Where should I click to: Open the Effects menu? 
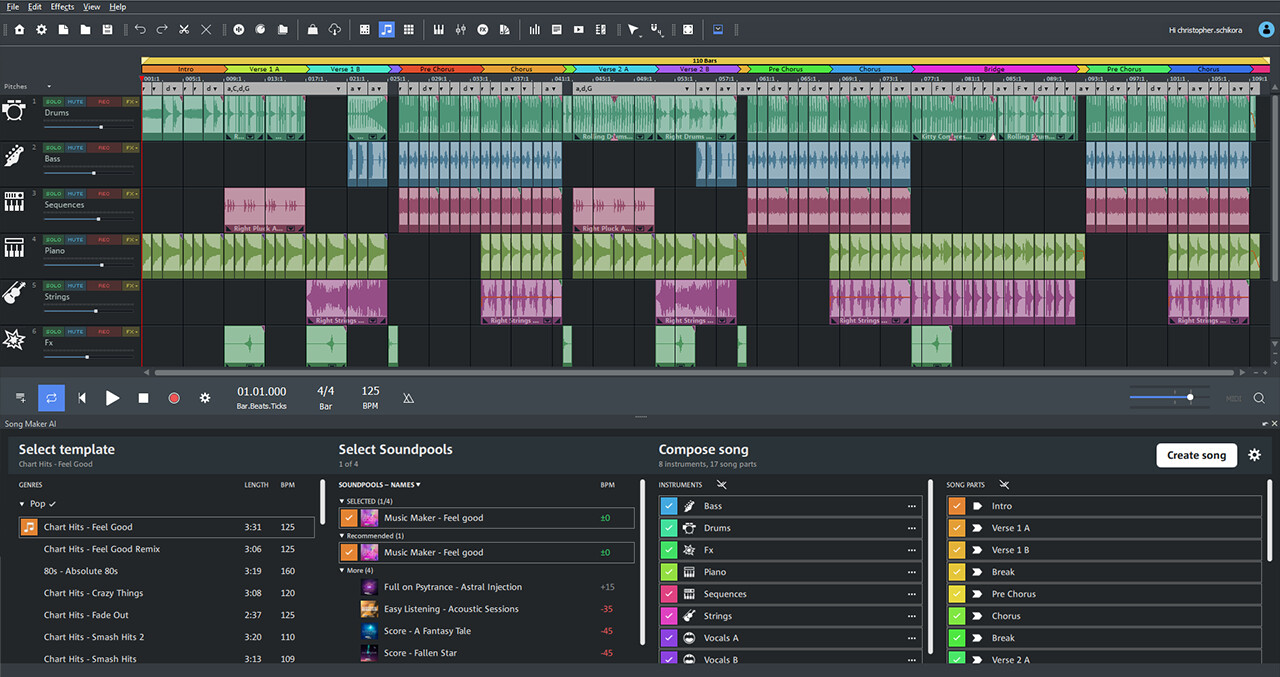tap(62, 6)
